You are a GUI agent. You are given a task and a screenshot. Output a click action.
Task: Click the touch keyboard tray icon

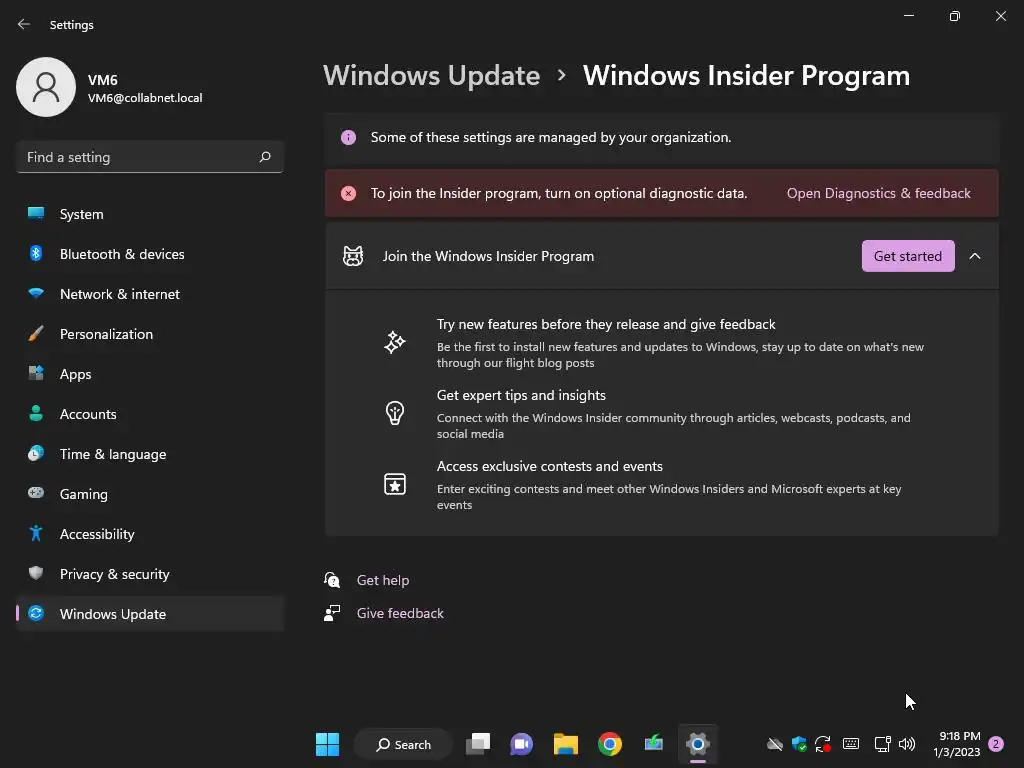[851, 744]
